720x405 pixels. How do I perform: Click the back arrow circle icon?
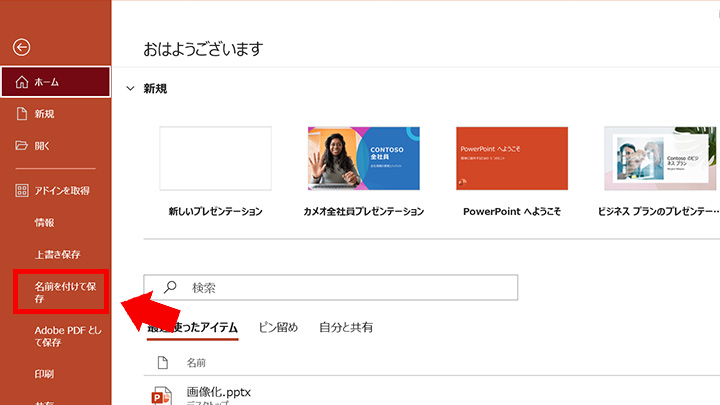click(22, 47)
